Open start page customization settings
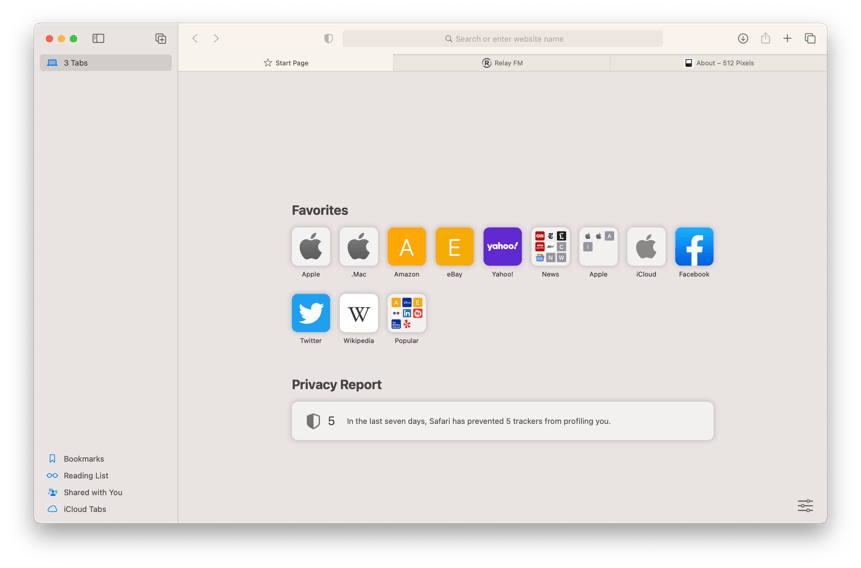Screen dimensions: 861x568 coord(805,505)
